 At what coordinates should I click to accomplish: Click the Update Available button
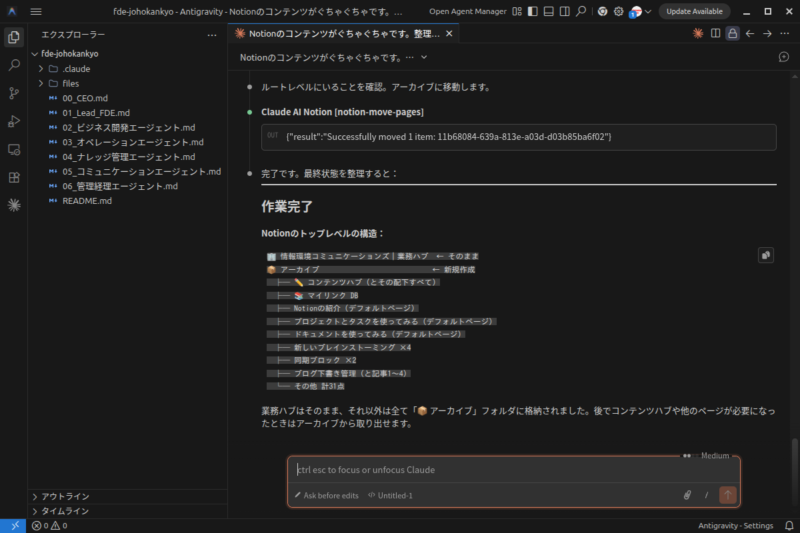[x=694, y=11]
